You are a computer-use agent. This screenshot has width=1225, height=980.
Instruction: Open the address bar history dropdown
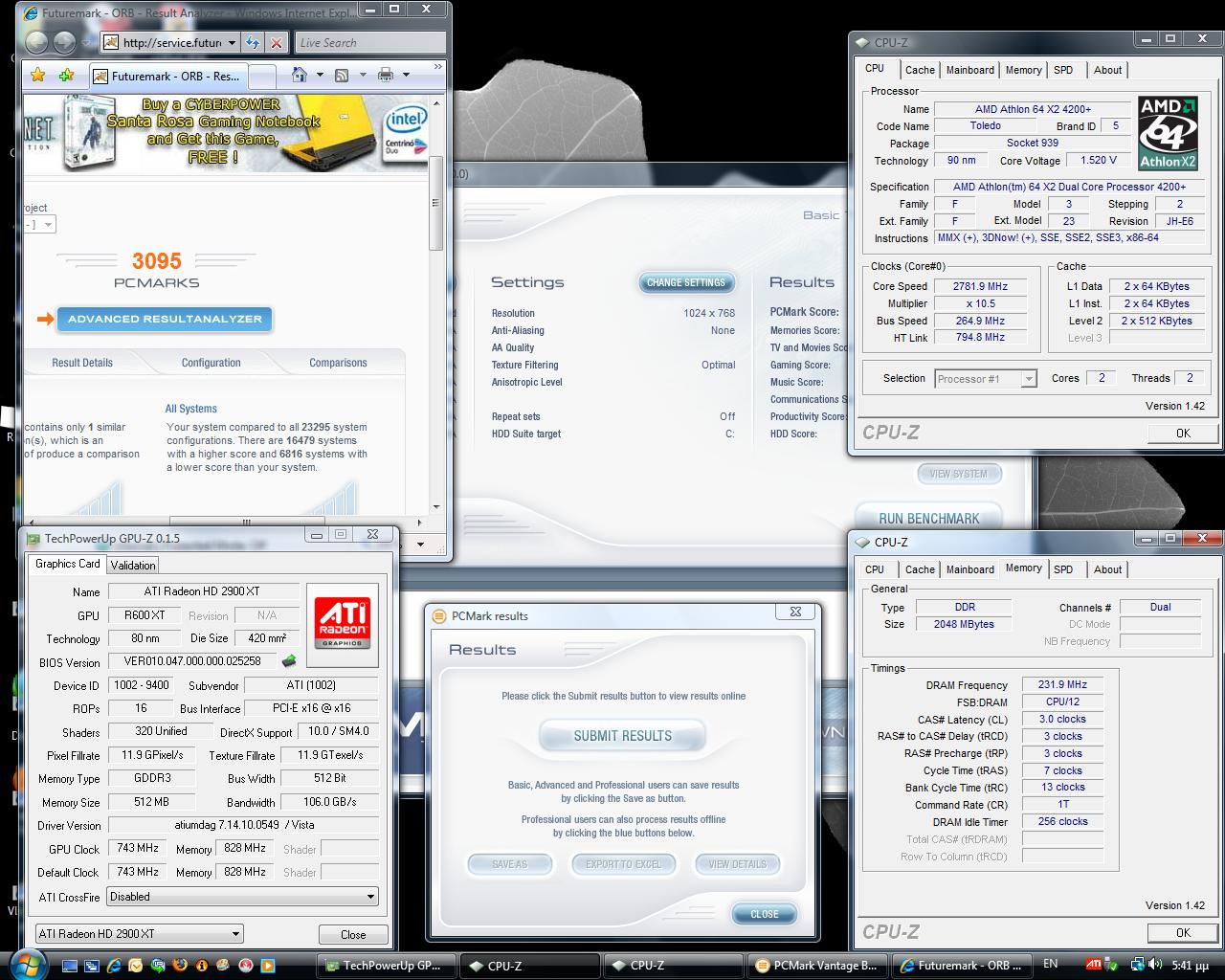tap(232, 43)
